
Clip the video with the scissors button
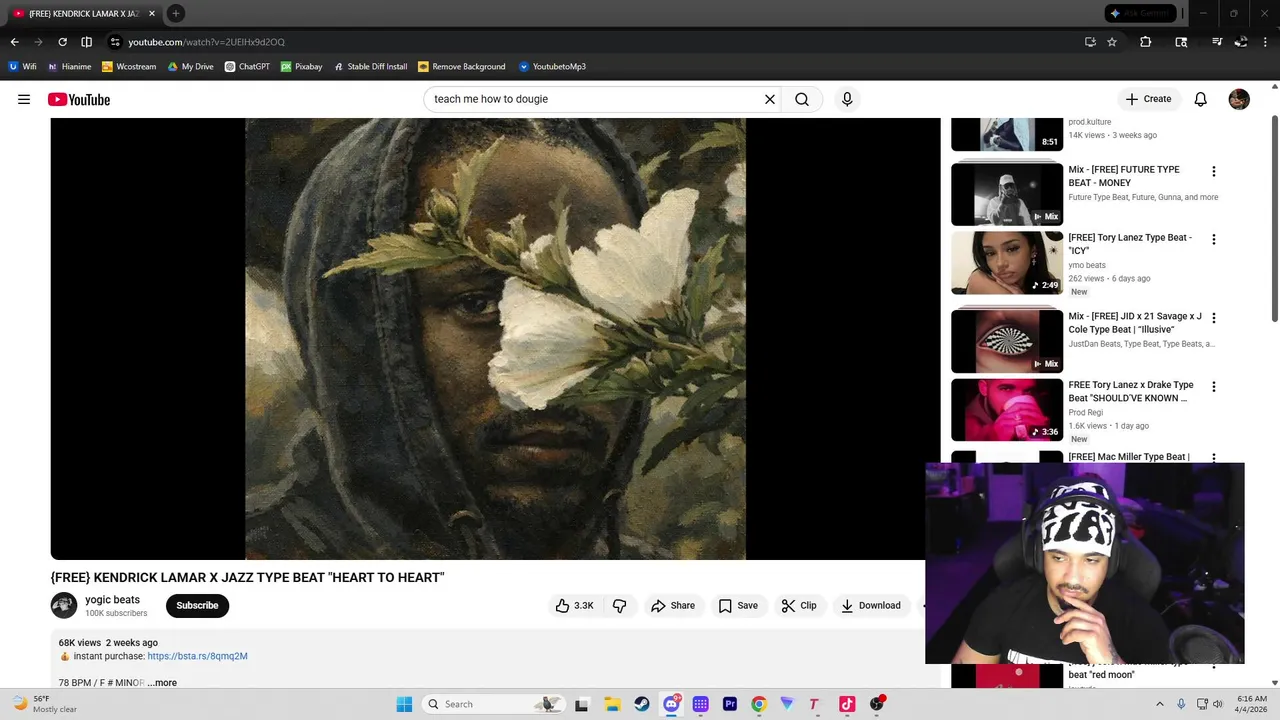pyautogui.click(x=799, y=605)
